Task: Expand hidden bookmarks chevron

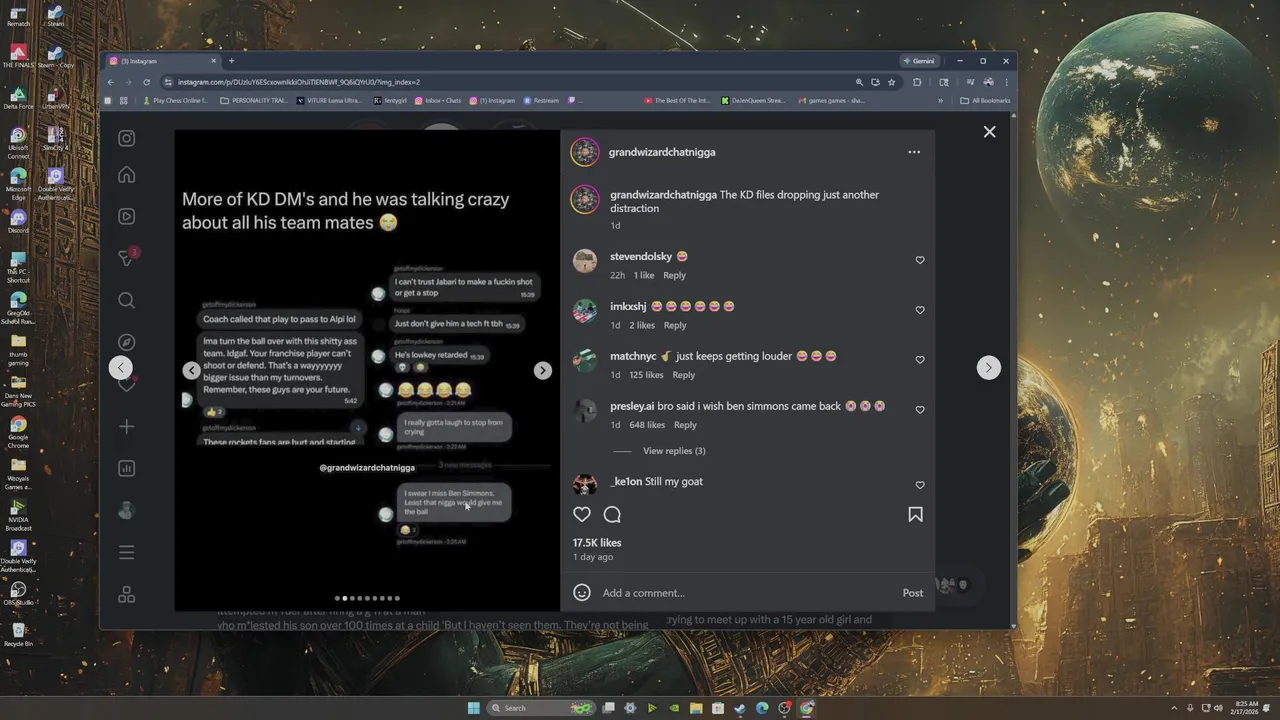Action: tap(940, 100)
